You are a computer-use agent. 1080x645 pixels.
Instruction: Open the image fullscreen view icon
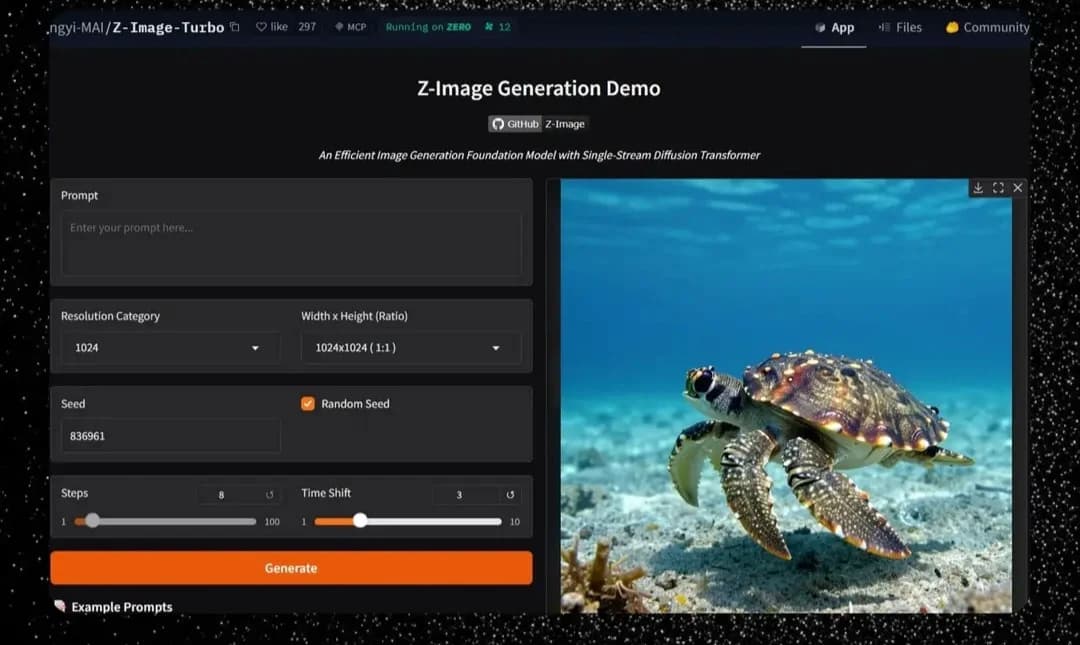(x=997, y=187)
